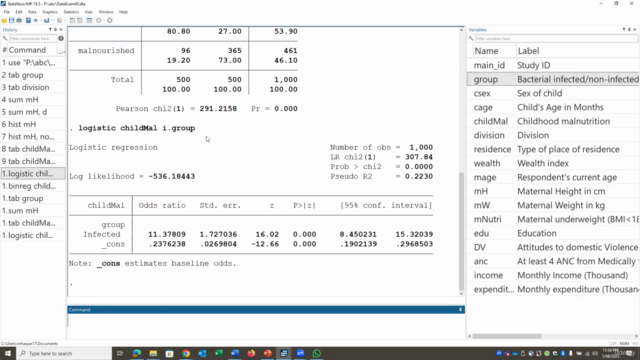Toggle the Variables panel pin icon
Viewport: 640px width, 360px height.
pyautogui.click(x=629, y=29)
